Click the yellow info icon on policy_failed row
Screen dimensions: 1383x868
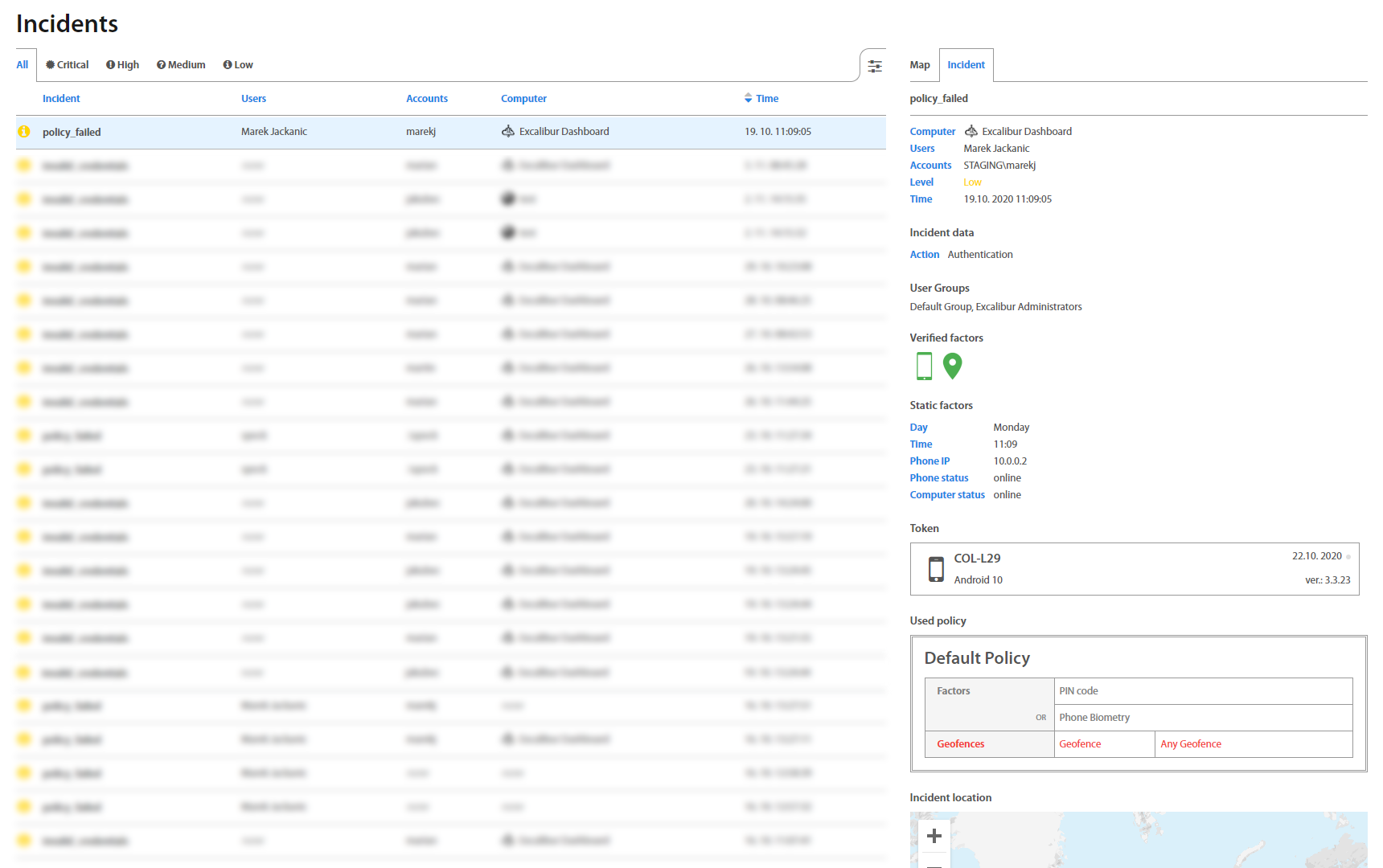pyautogui.click(x=24, y=132)
